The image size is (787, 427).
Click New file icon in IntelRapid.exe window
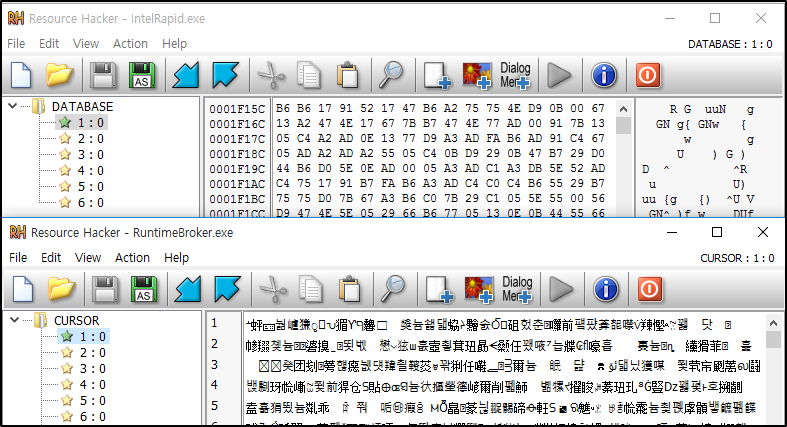click(x=21, y=75)
